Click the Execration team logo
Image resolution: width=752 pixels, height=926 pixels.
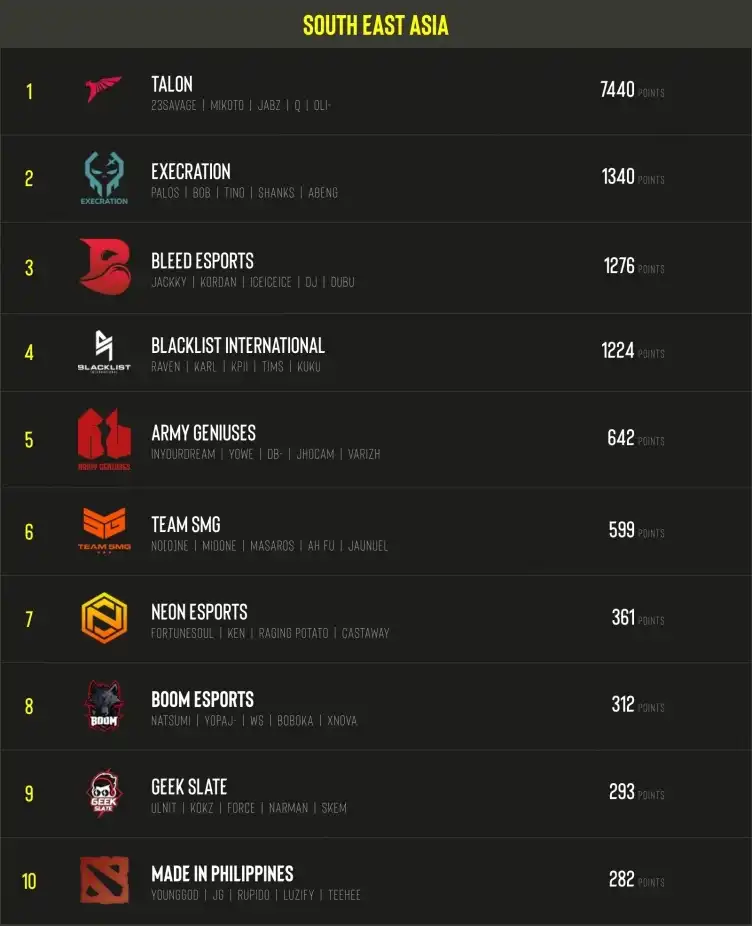(104, 178)
